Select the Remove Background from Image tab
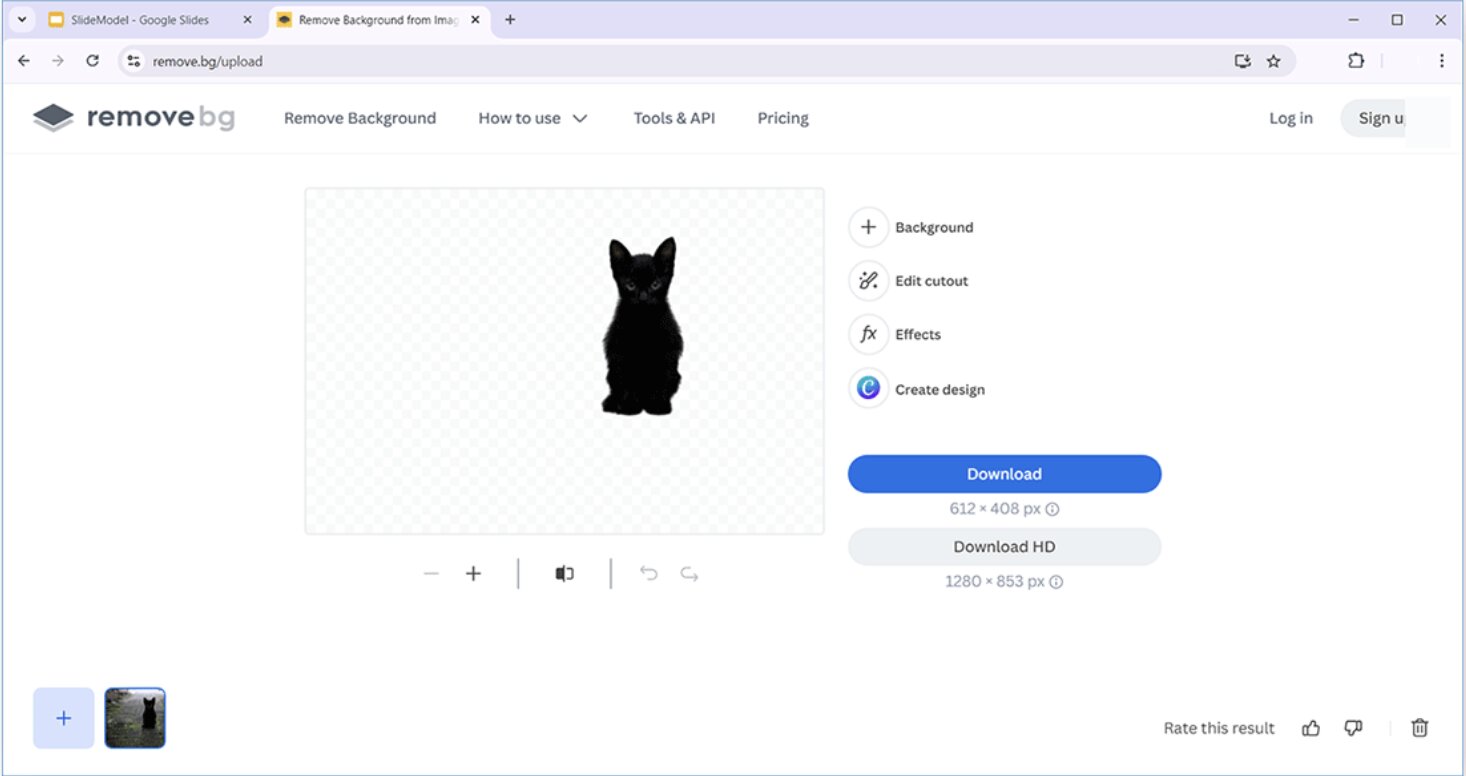The width and height of the screenshot is (1466, 776). pyautogui.click(x=379, y=19)
